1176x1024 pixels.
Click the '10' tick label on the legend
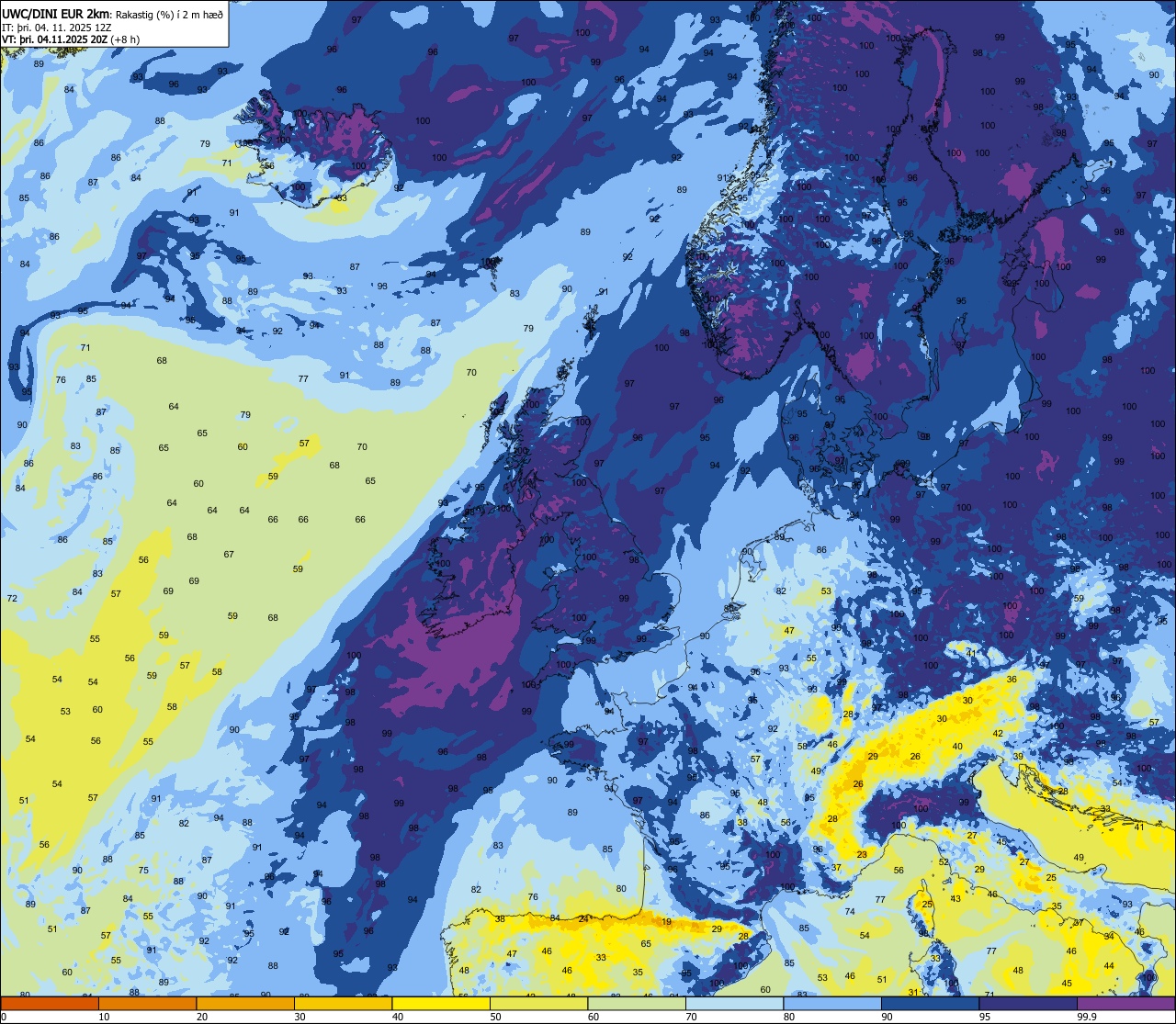click(104, 1017)
